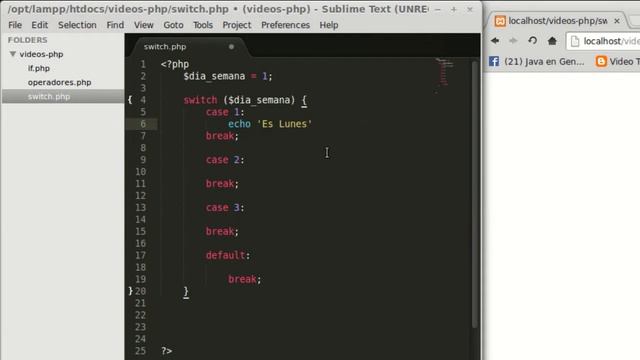Click the Back arrow in browser
This screenshot has height=360, width=640.
pyautogui.click(x=495, y=40)
